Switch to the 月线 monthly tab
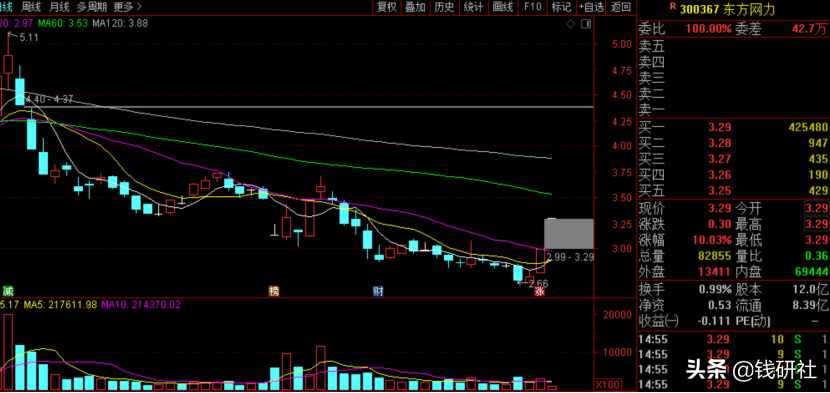This screenshot has height=393, width=830. tap(59, 7)
